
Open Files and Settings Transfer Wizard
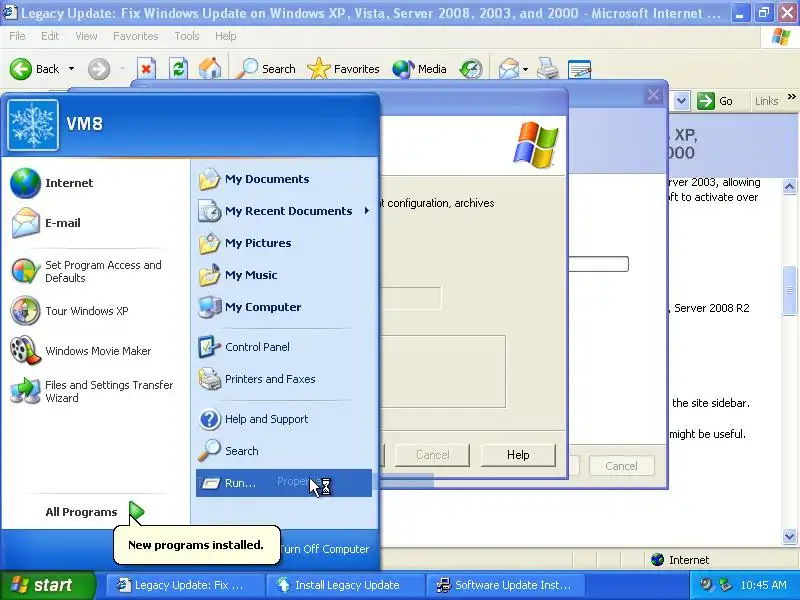[96, 391]
